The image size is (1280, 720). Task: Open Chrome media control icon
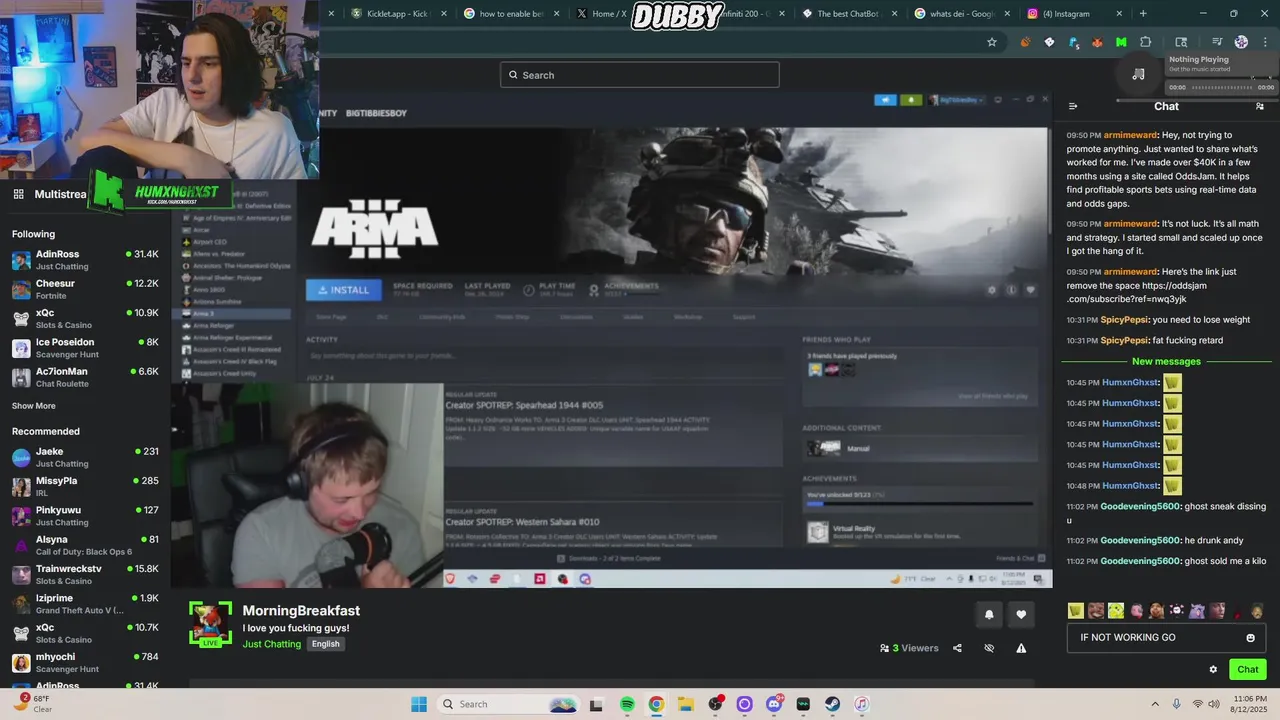coord(1217,42)
